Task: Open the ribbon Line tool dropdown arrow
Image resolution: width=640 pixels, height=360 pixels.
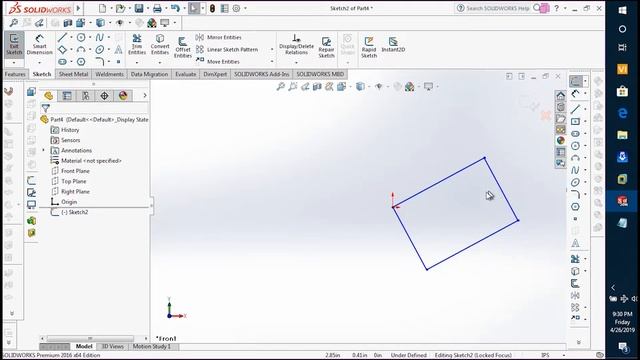Action: (x=71, y=38)
